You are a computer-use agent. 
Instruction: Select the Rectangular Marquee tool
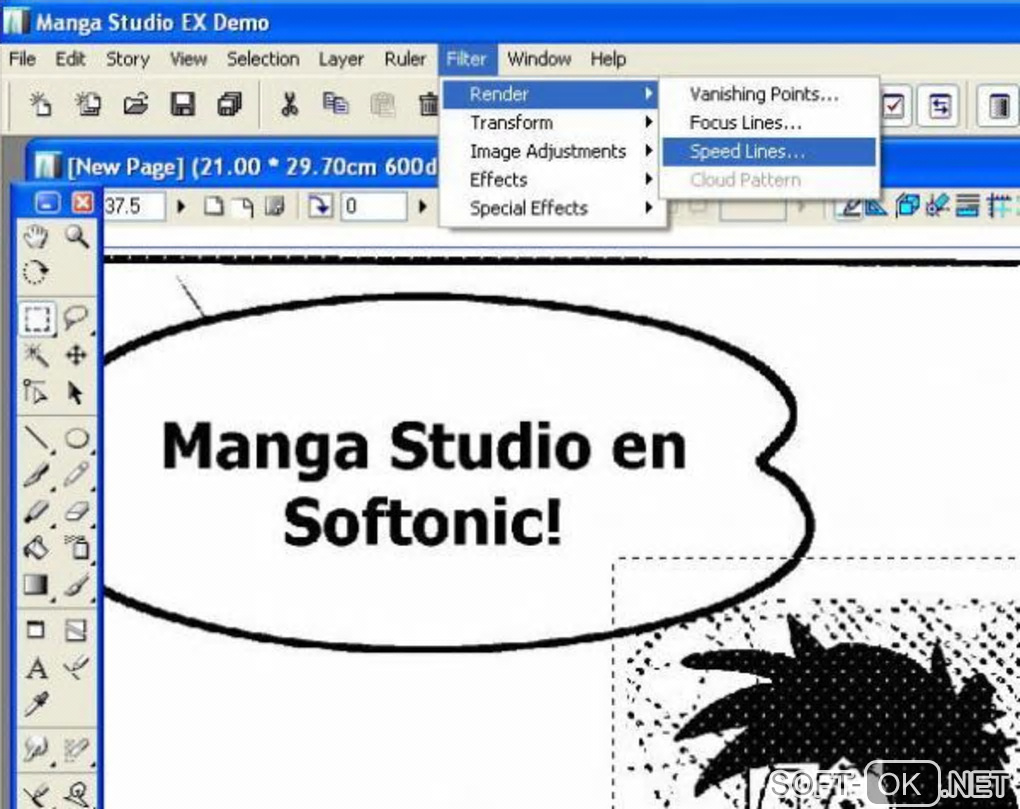coord(36,319)
